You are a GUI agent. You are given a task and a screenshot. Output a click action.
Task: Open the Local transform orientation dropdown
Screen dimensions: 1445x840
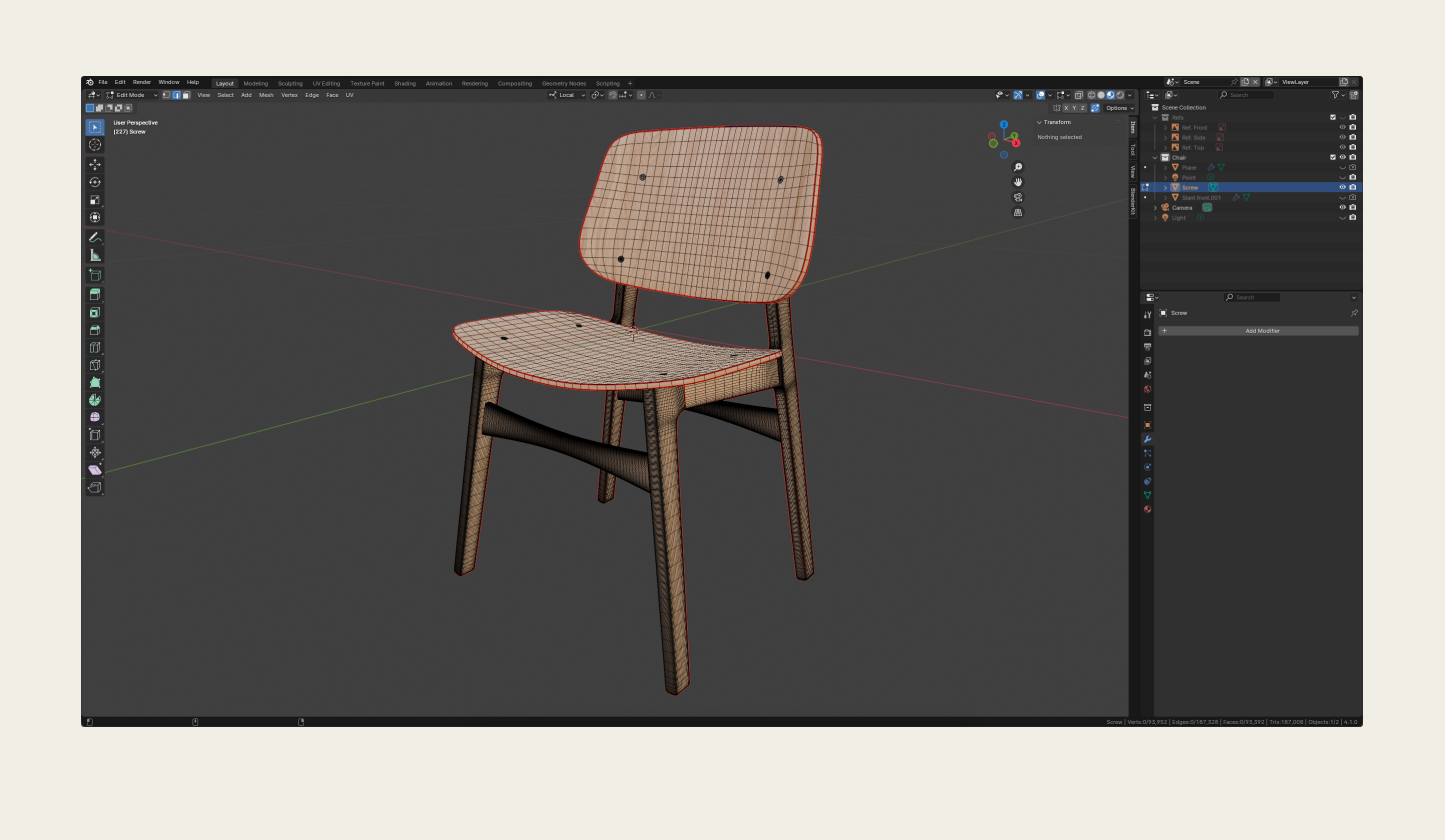pyautogui.click(x=567, y=95)
